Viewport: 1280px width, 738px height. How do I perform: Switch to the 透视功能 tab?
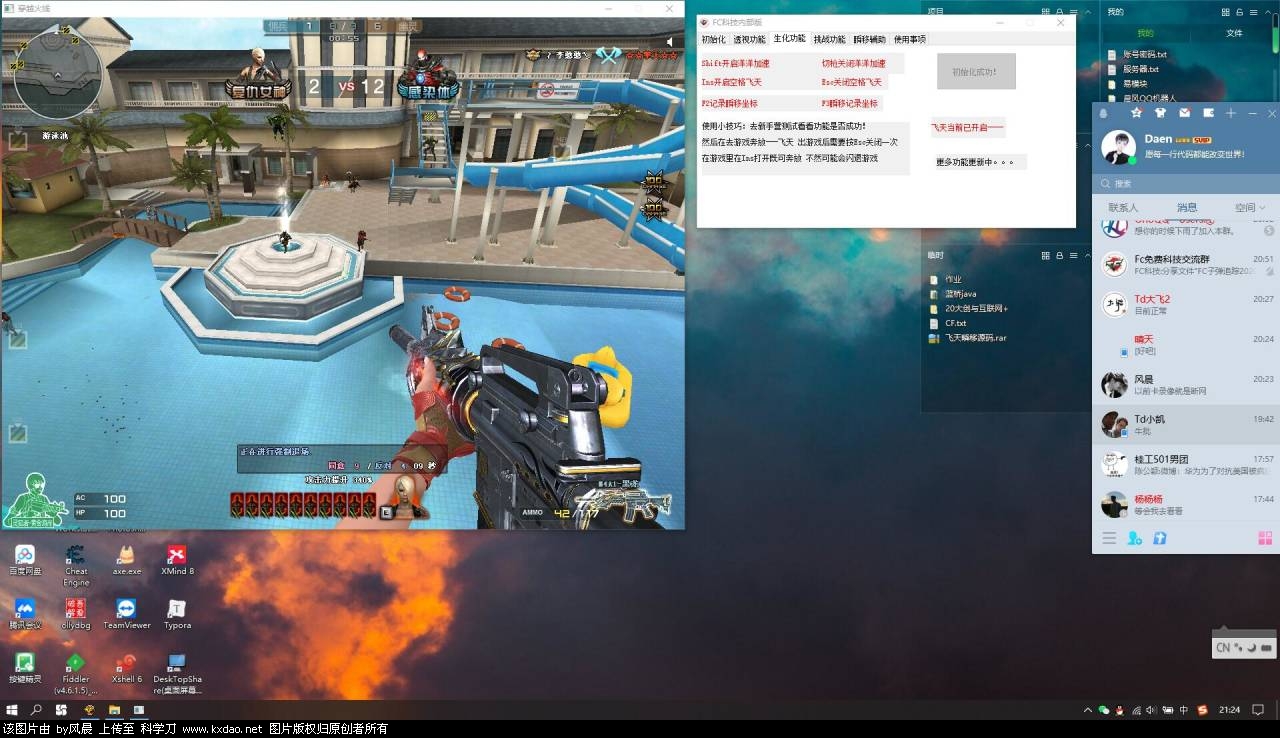[749, 39]
